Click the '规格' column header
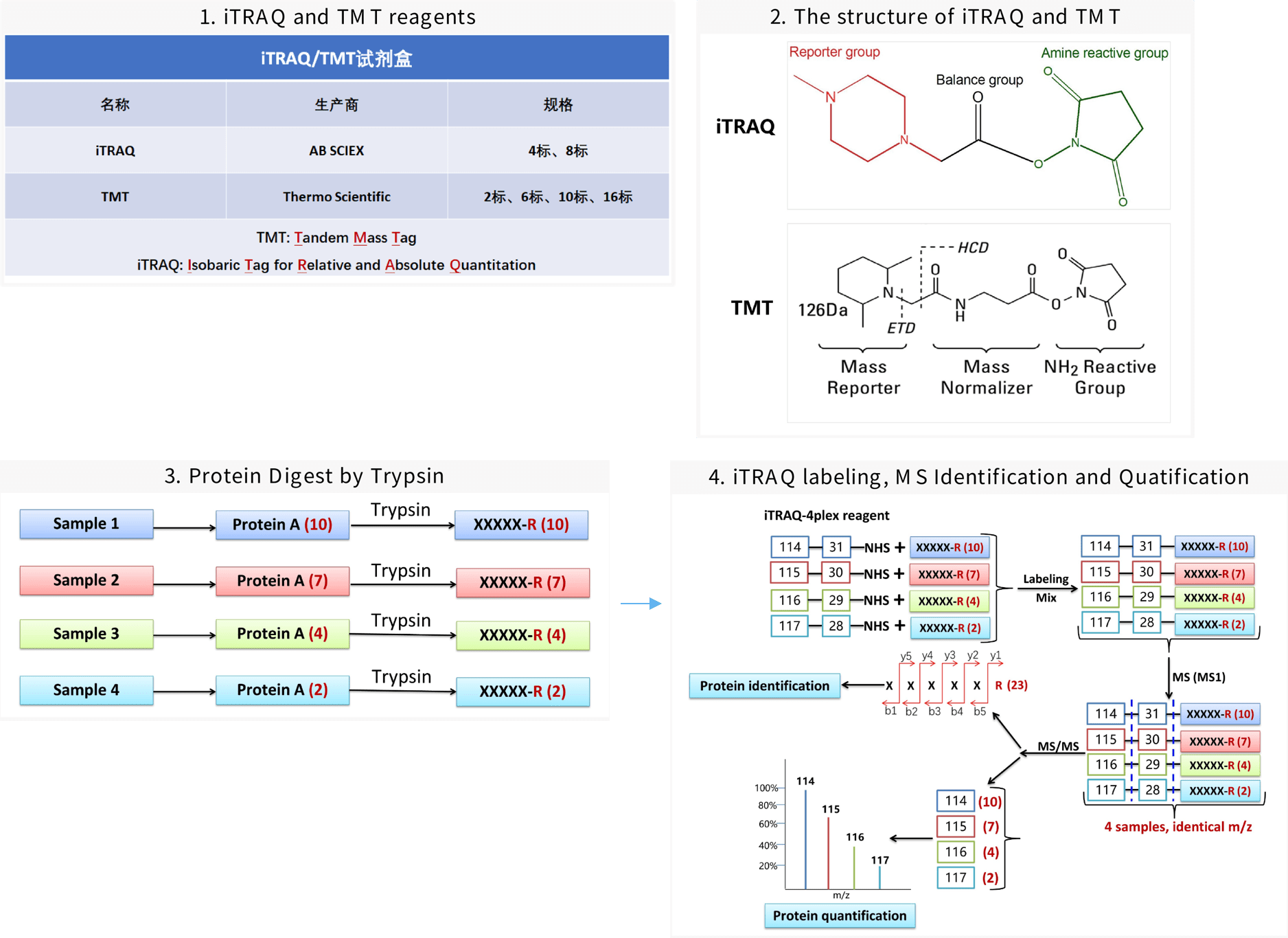 click(x=558, y=104)
